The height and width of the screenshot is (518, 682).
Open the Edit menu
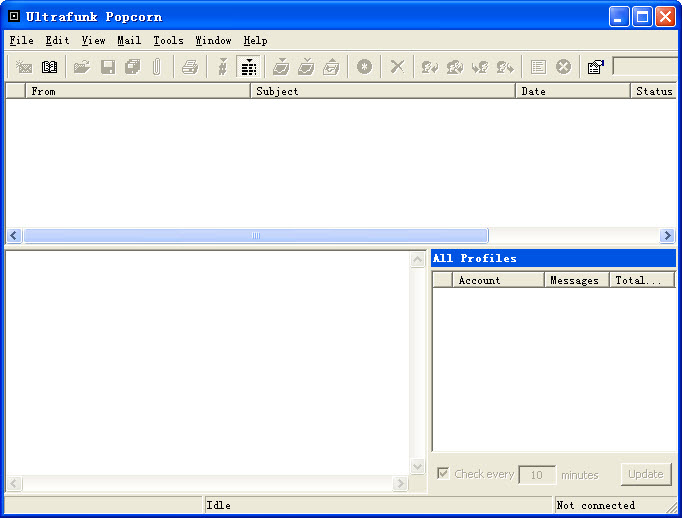tap(57, 40)
